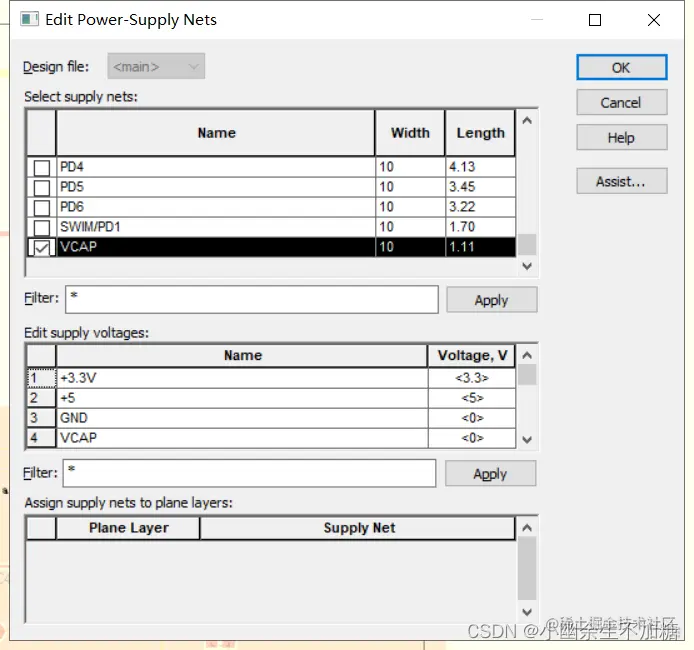Uncheck the VCAP net checkbox
Viewport: 694px width, 650px height.
(x=42, y=247)
